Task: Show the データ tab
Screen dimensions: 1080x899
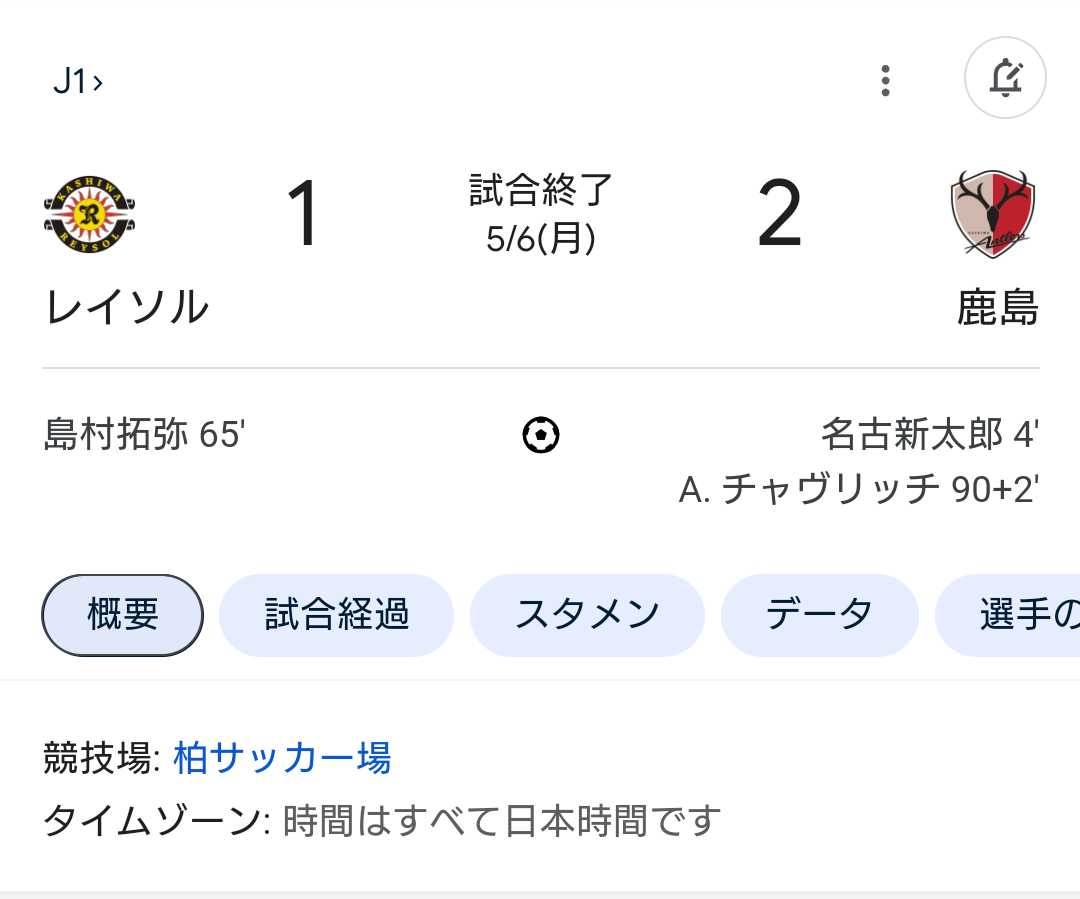Action: pyautogui.click(x=819, y=615)
